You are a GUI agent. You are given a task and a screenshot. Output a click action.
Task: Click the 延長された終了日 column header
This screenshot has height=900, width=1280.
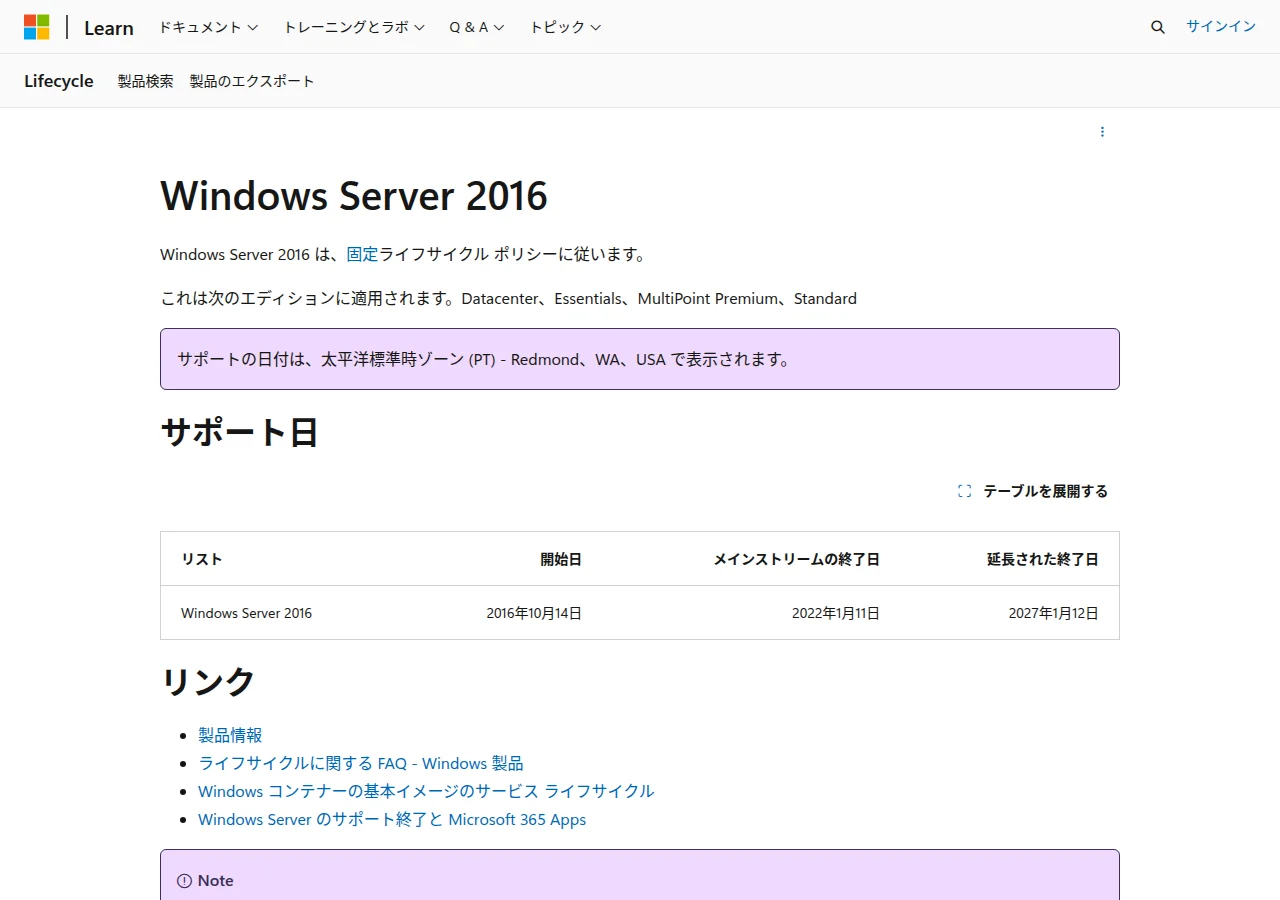pyautogui.click(x=1043, y=559)
